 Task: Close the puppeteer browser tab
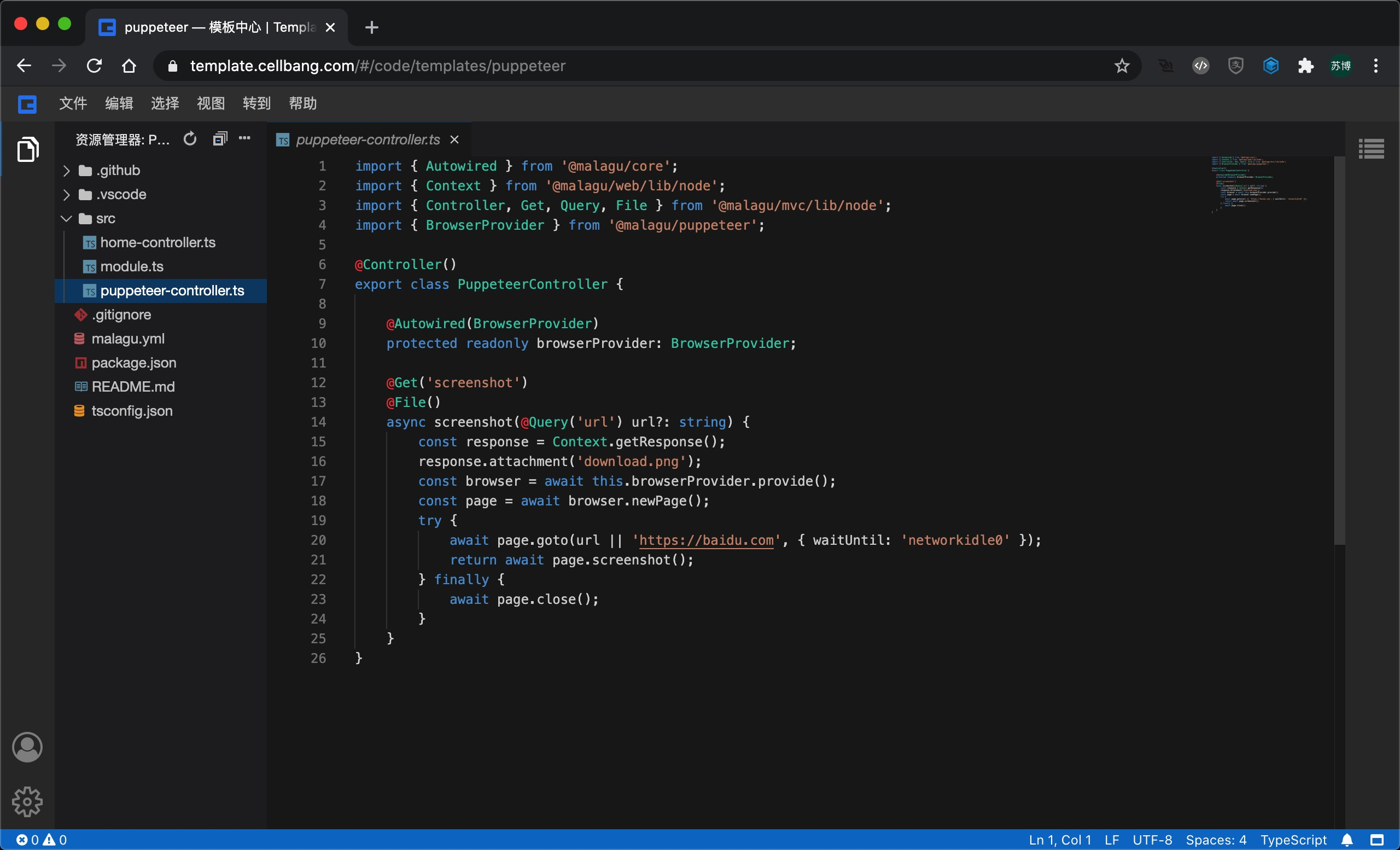[330, 27]
